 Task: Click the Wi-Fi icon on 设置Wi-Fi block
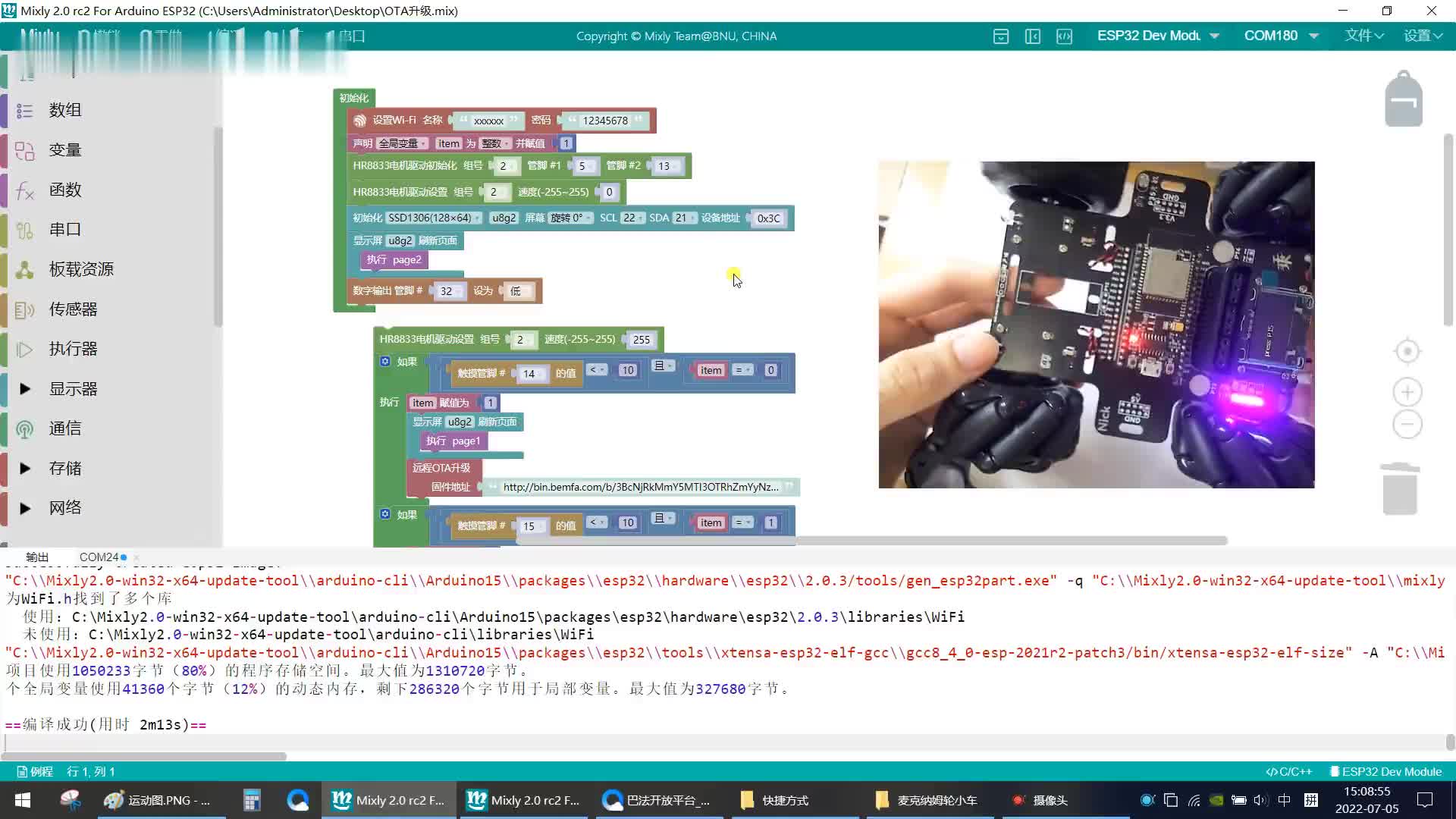click(x=360, y=121)
